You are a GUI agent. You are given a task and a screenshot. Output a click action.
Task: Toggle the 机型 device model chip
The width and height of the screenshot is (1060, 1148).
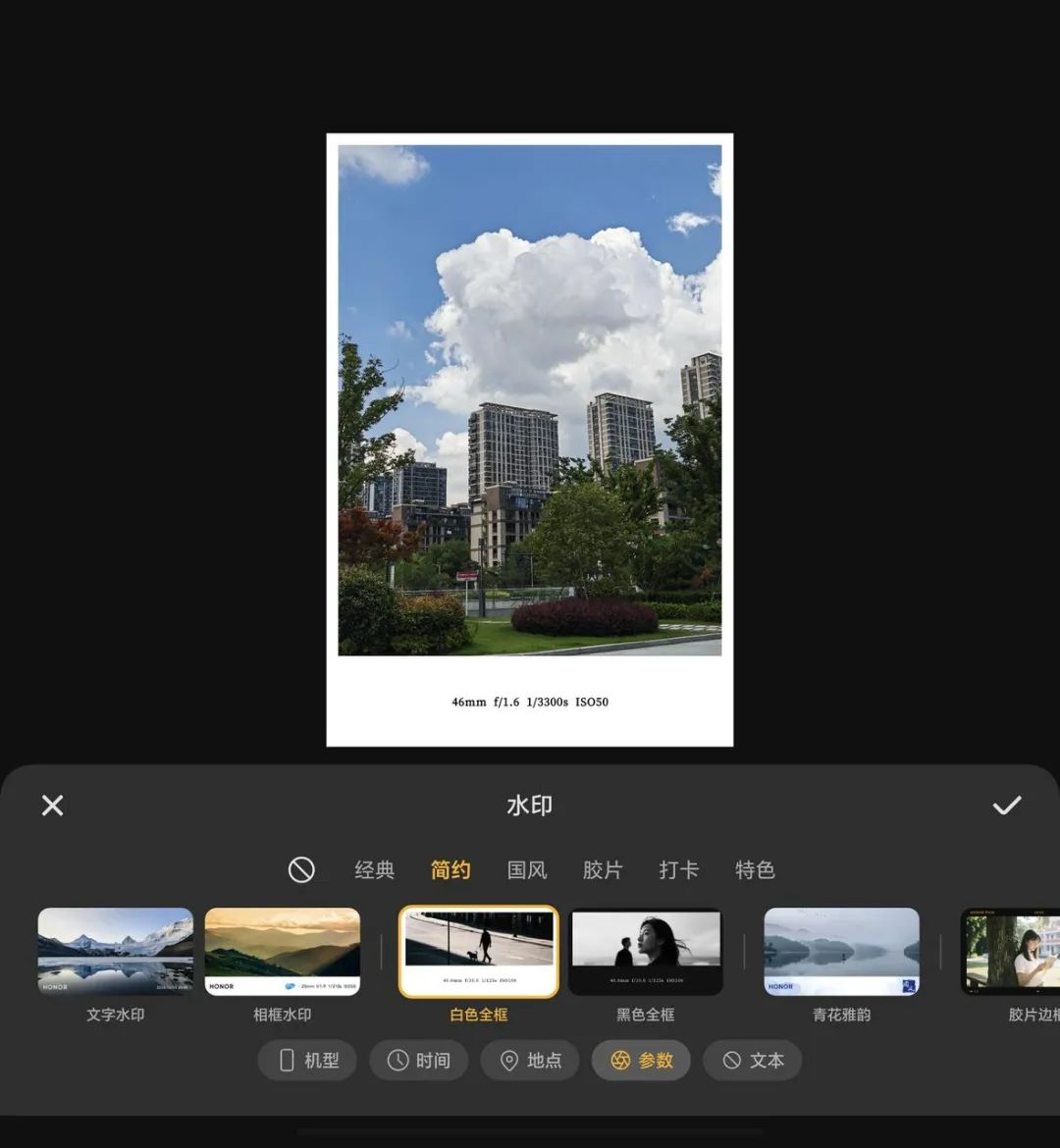pos(307,1060)
